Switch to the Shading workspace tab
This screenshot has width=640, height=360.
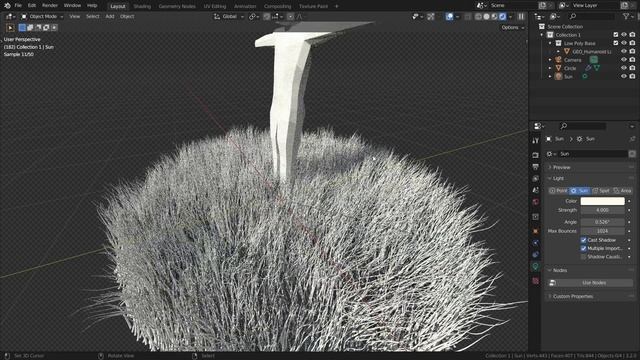(x=142, y=6)
